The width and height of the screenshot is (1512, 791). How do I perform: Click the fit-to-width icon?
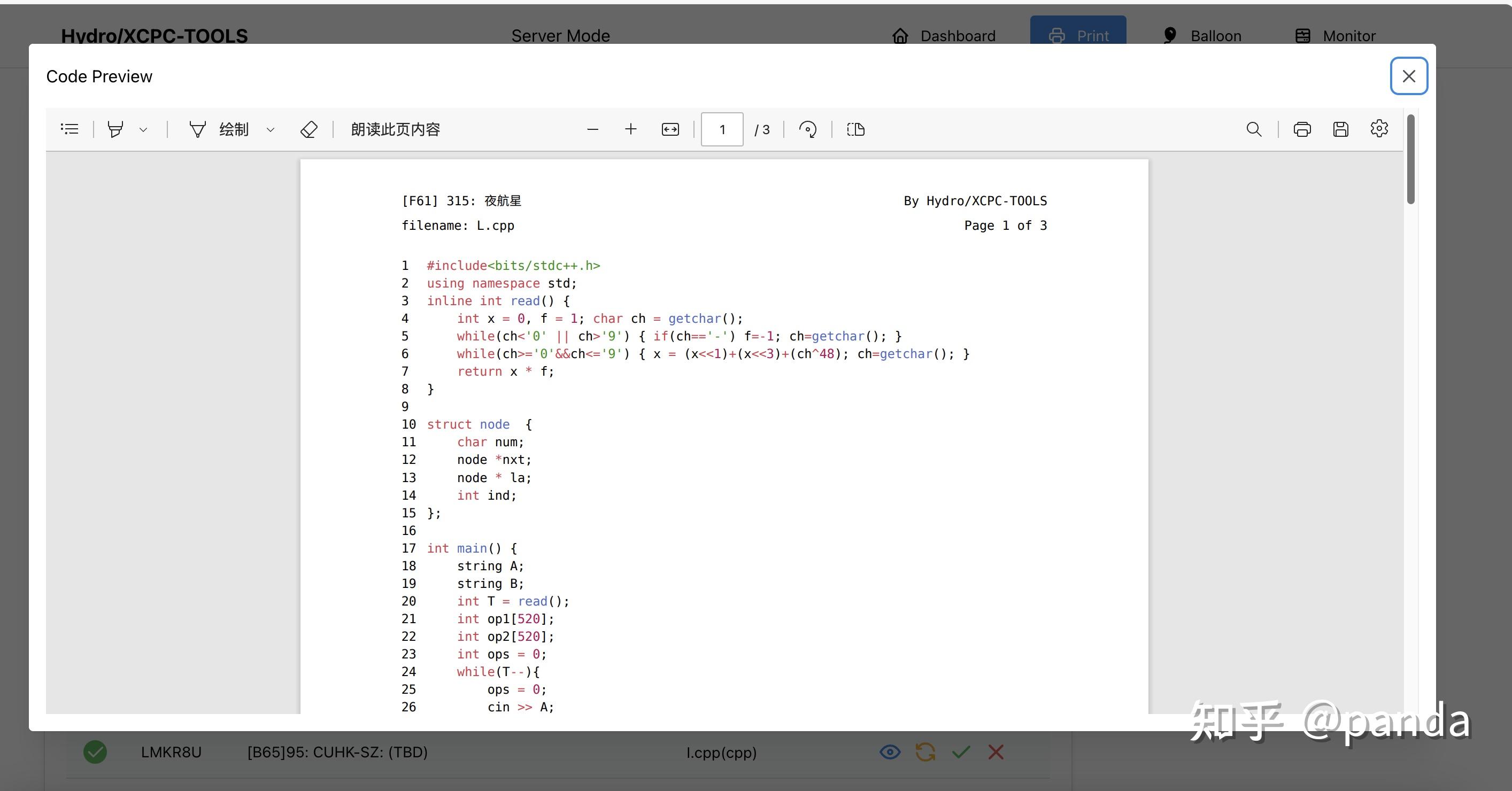(x=670, y=129)
